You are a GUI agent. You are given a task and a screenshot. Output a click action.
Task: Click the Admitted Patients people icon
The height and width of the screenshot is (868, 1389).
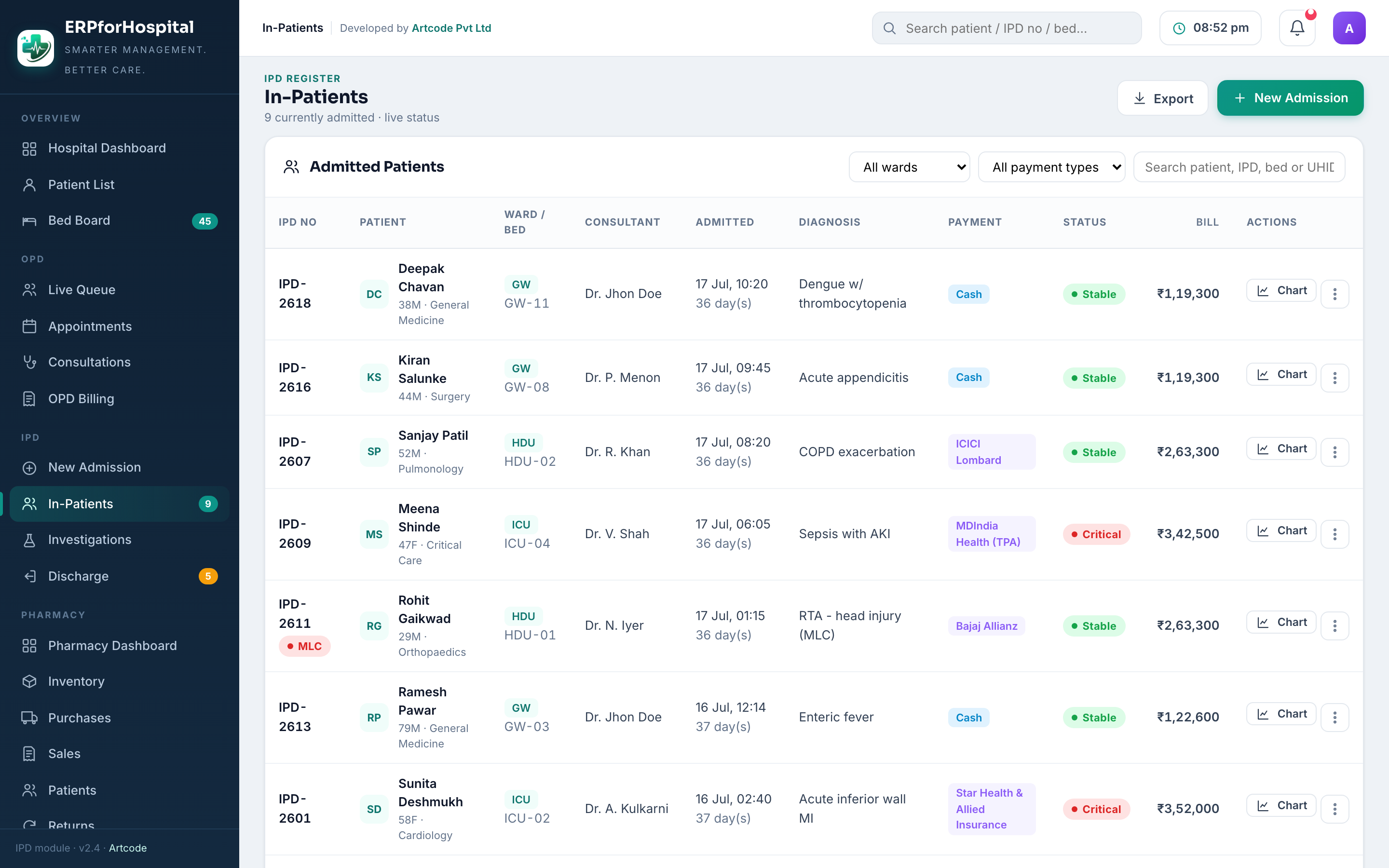tap(292, 167)
